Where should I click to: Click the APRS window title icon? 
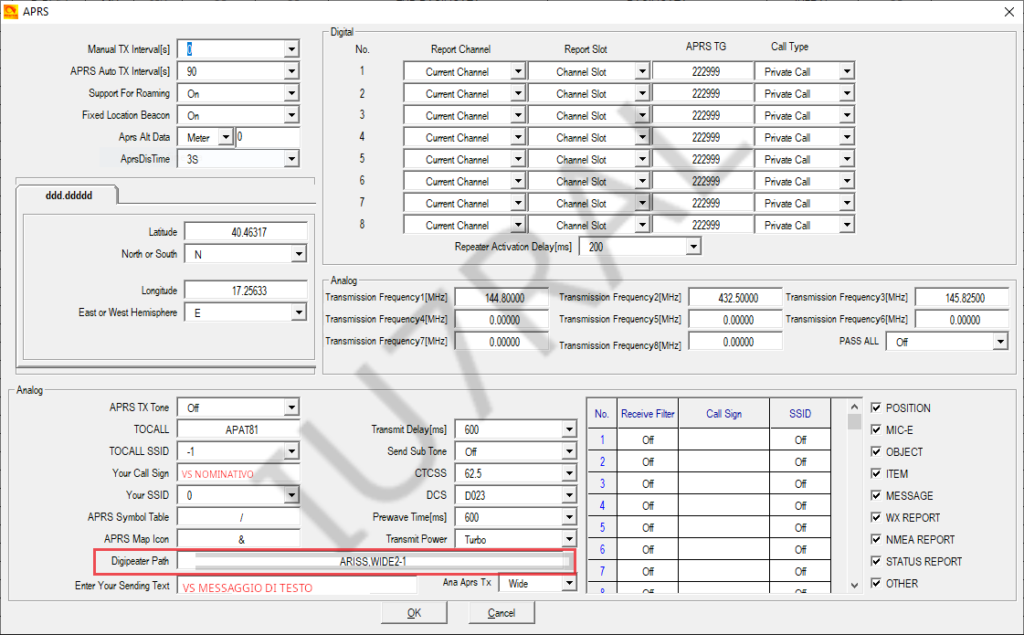[x=10, y=11]
